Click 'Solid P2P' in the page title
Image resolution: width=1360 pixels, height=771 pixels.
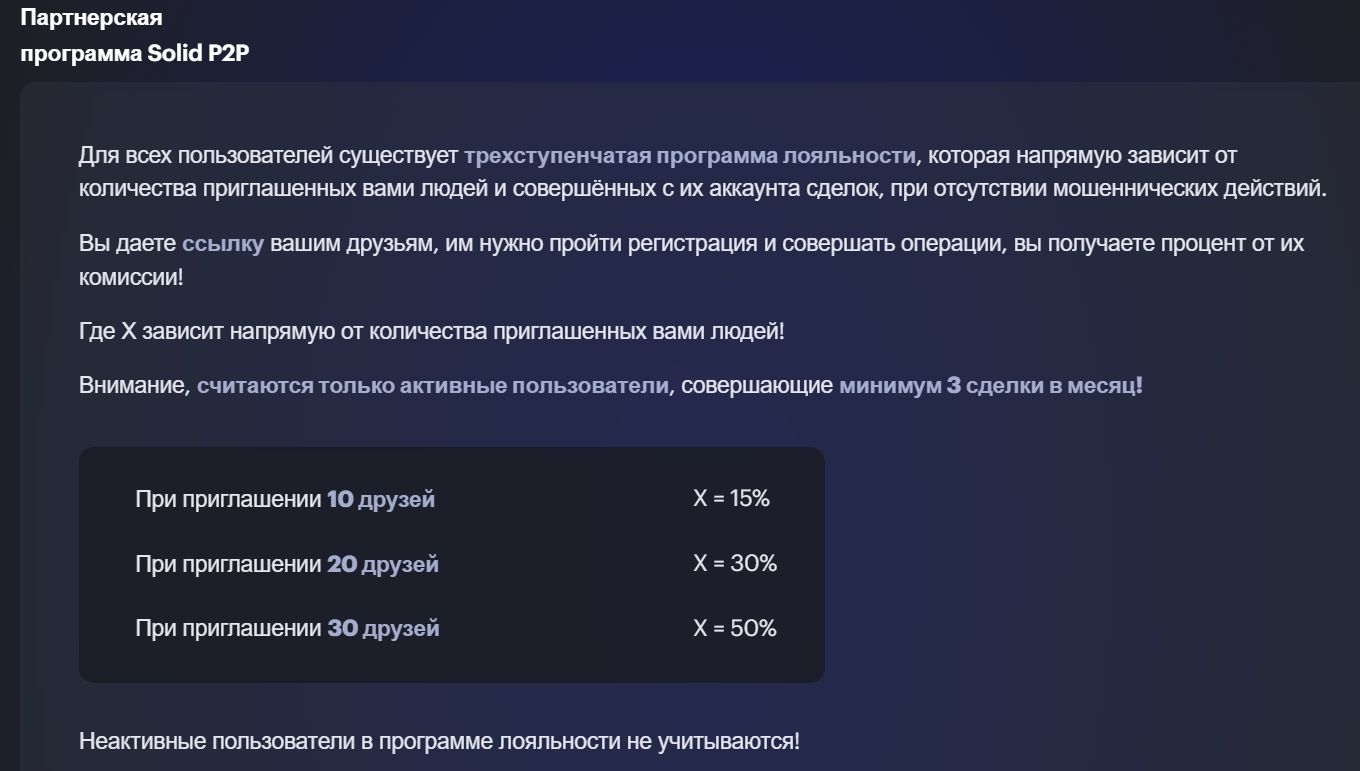[x=198, y=54]
